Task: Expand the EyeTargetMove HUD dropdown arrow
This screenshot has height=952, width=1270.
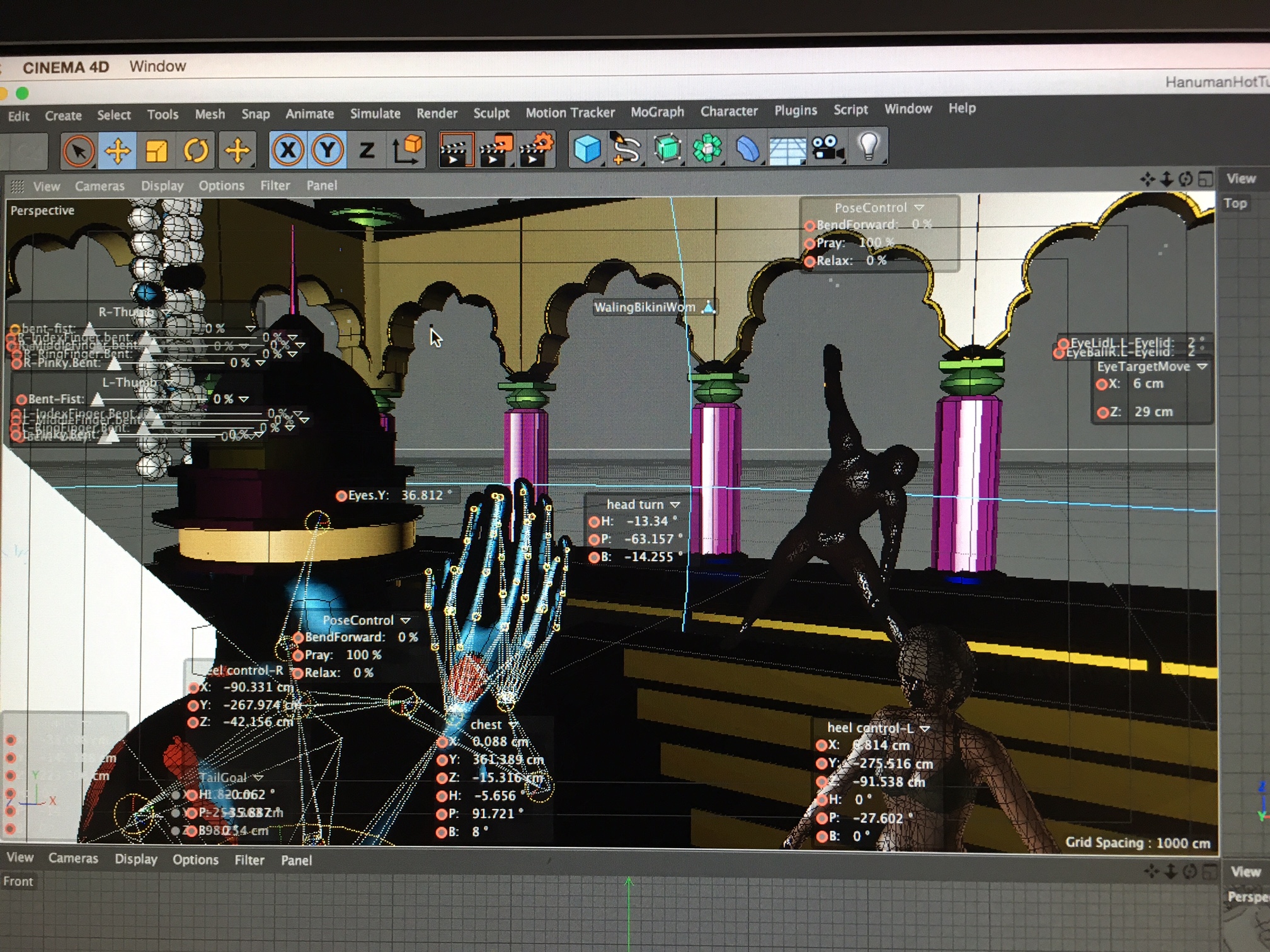Action: [x=1202, y=366]
